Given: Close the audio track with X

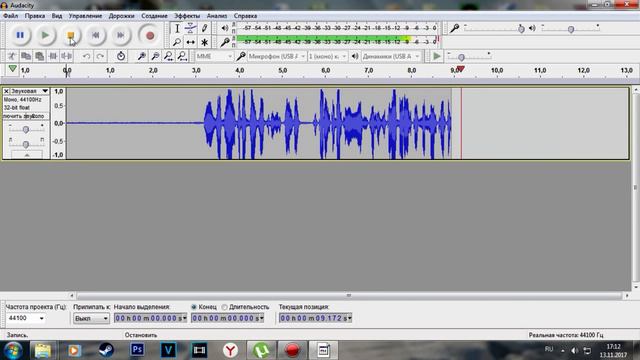Looking at the screenshot, I should [6, 91].
